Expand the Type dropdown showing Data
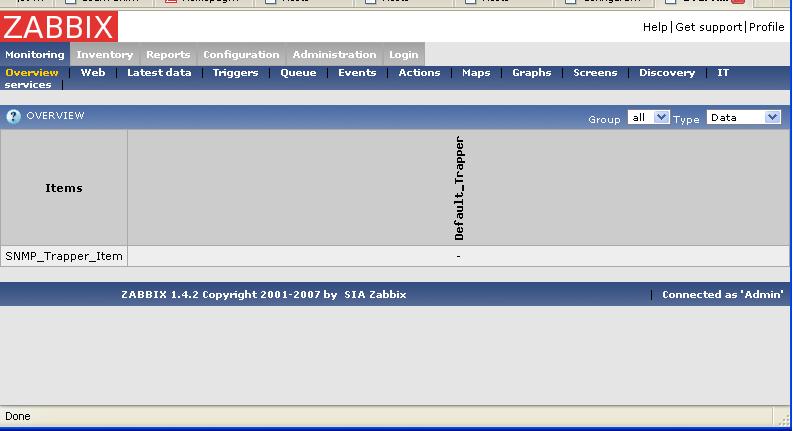This screenshot has width=793, height=431. tap(743, 117)
